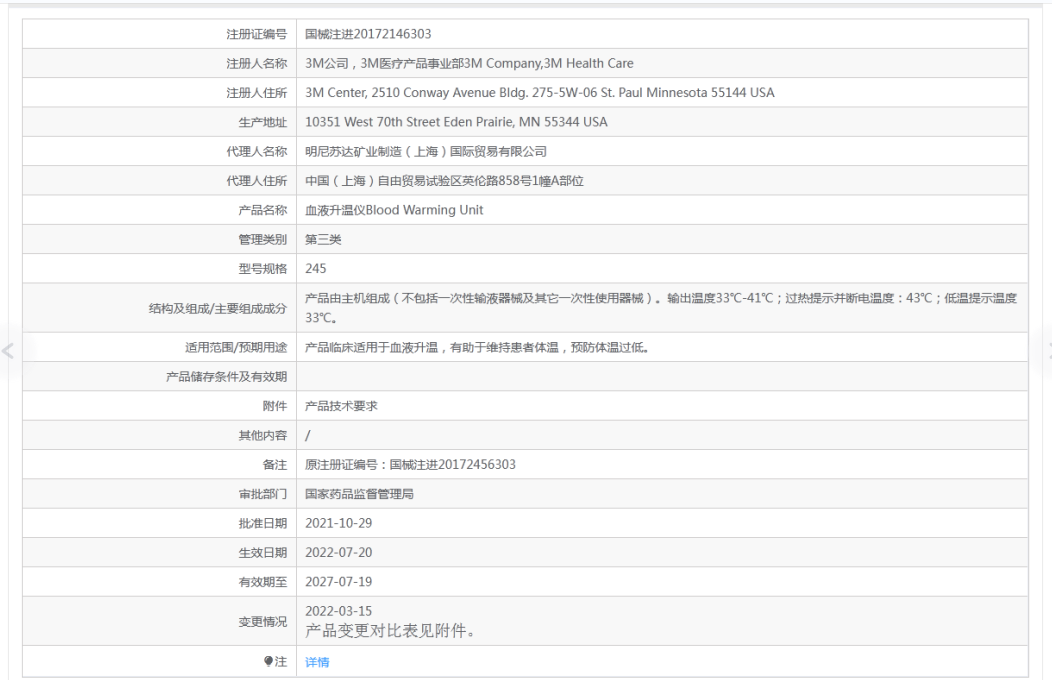Click the 生产地址 label
The height and width of the screenshot is (680, 1052).
click(x=262, y=122)
